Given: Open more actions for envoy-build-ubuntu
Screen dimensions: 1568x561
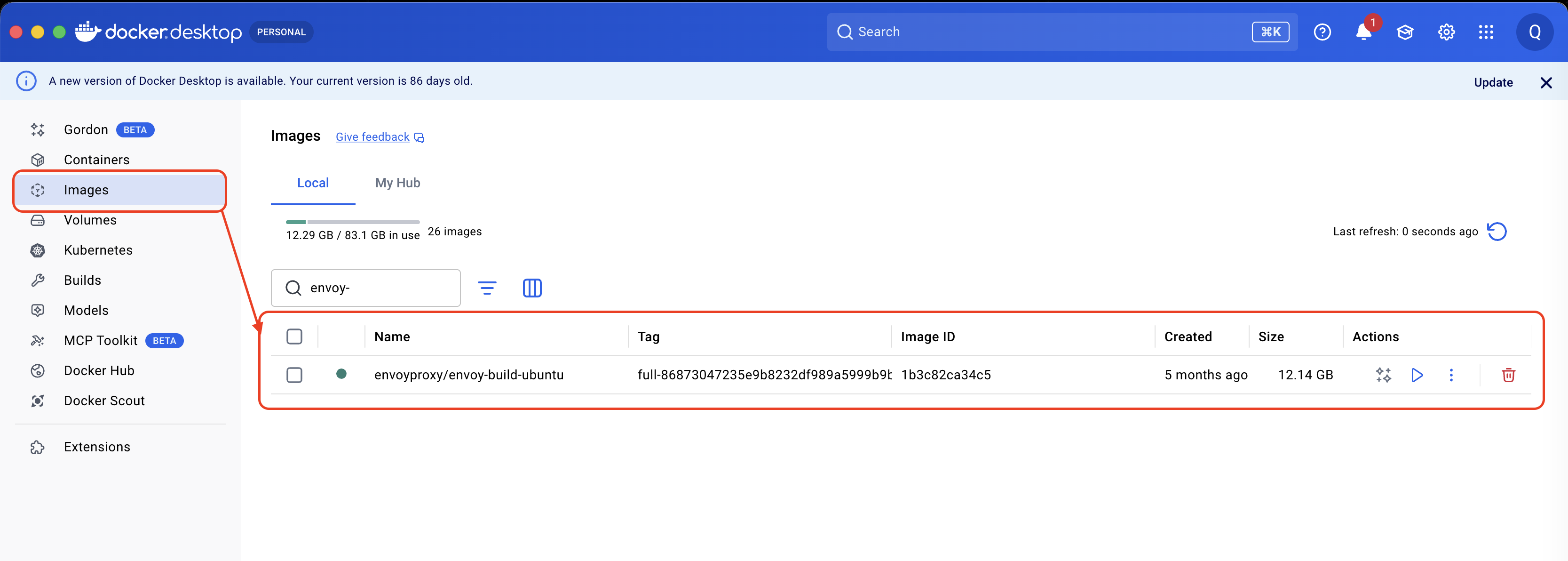Looking at the screenshot, I should [1451, 375].
